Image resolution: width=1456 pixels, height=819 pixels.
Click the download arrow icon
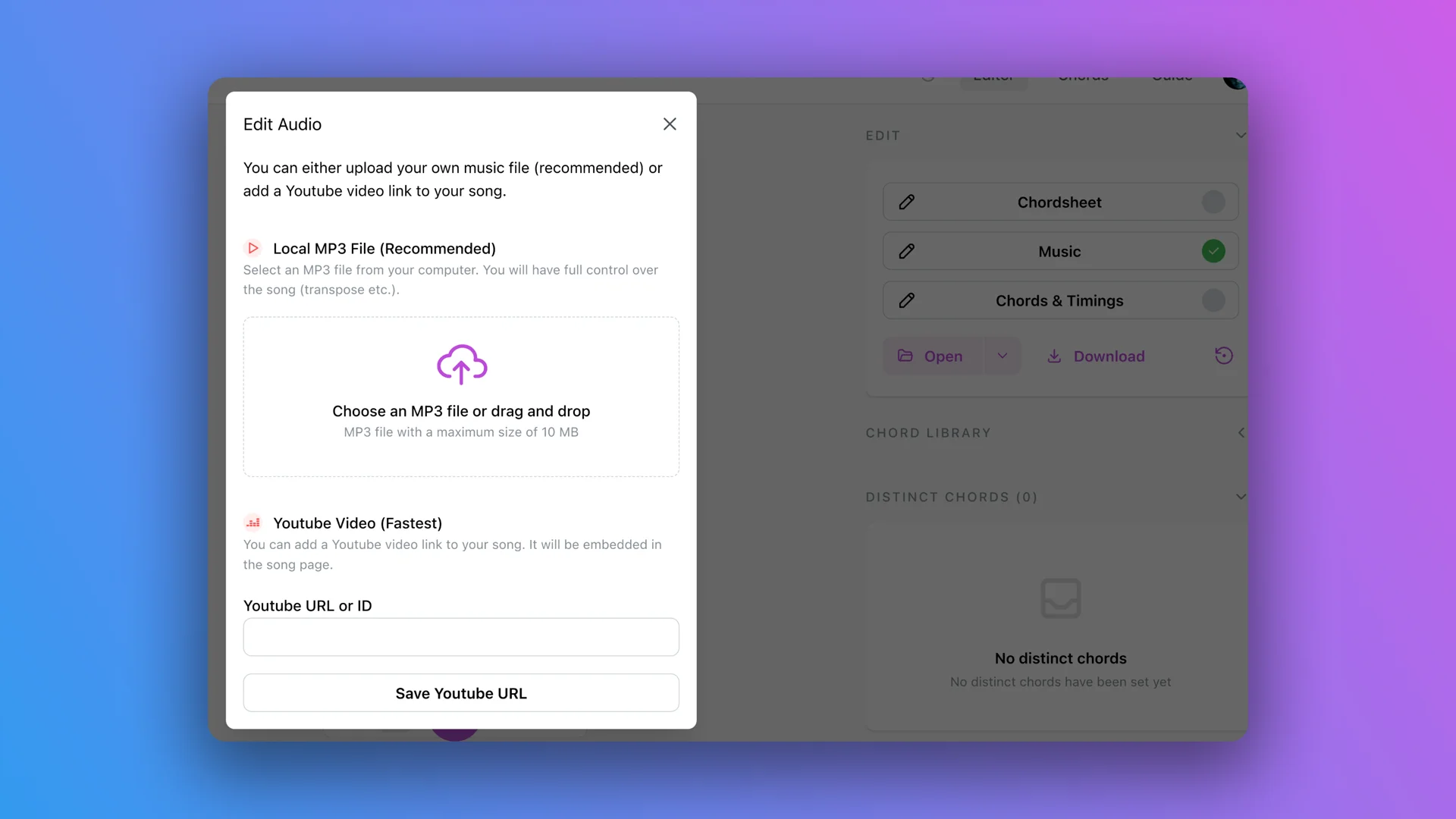point(1054,356)
